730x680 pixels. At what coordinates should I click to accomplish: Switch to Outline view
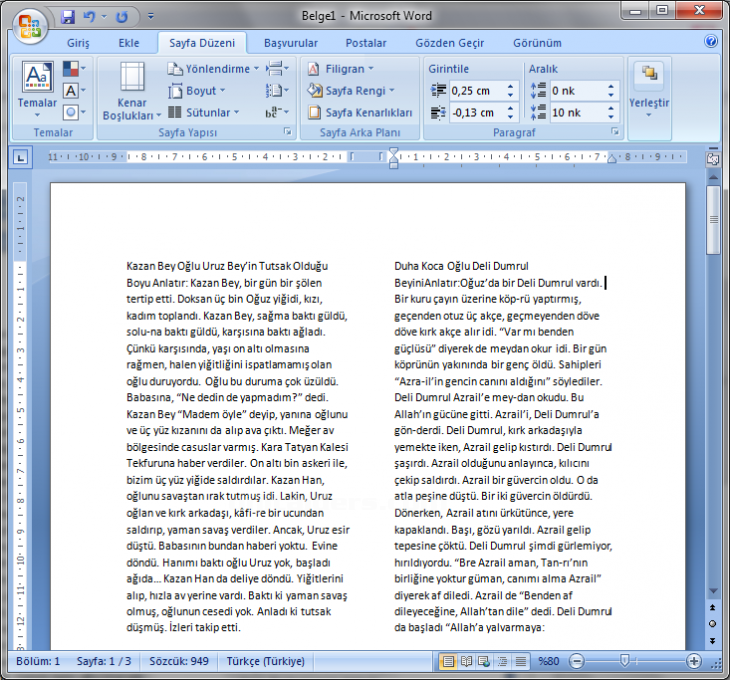click(x=503, y=661)
